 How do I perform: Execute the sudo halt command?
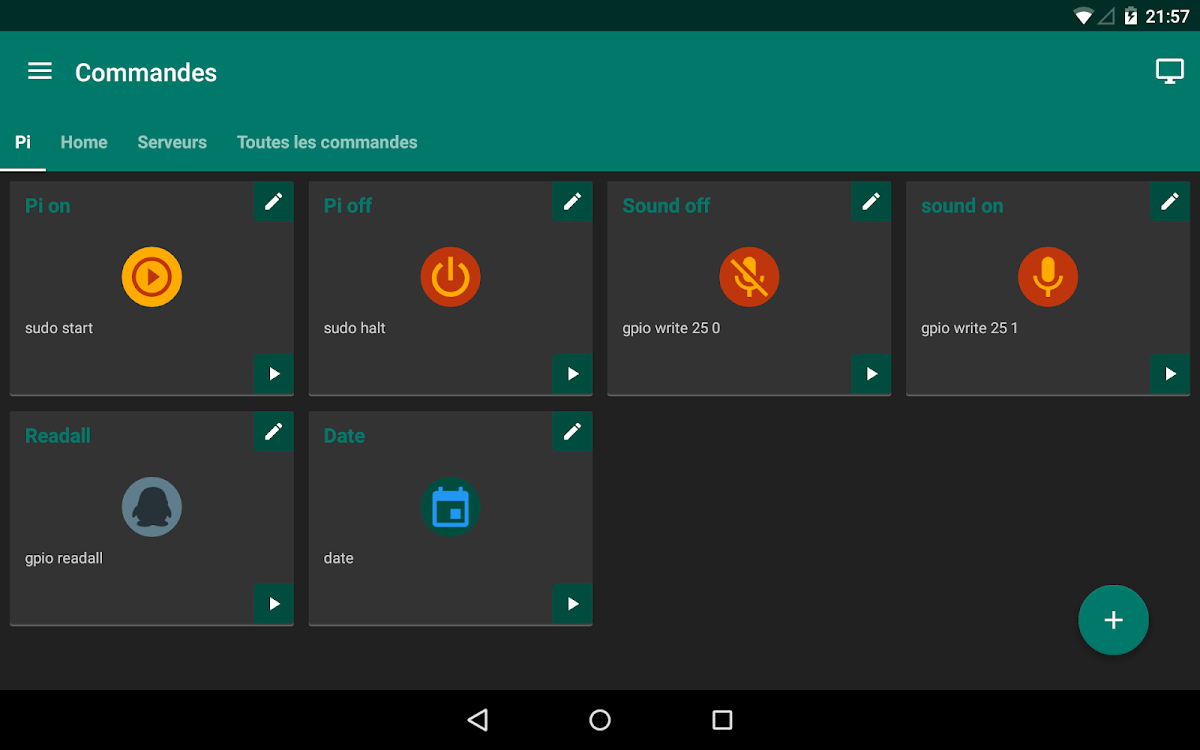572,374
